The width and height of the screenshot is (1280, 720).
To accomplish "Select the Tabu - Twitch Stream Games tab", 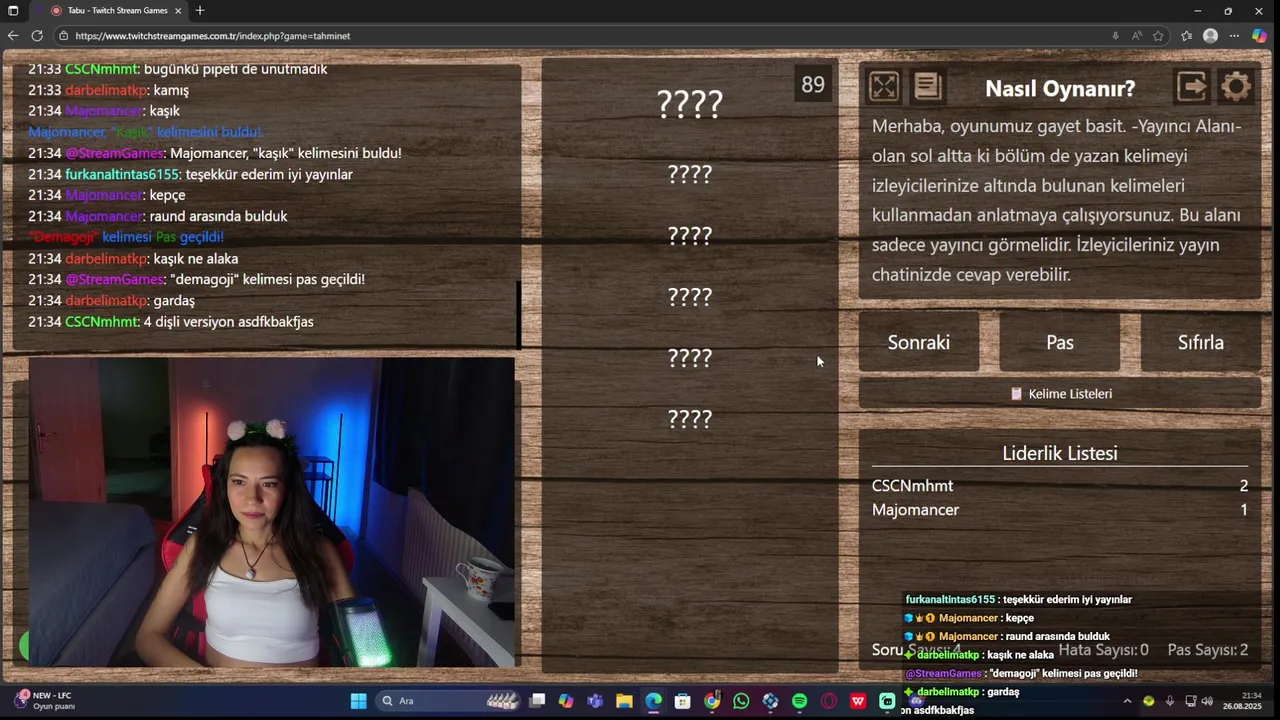I will tap(110, 11).
